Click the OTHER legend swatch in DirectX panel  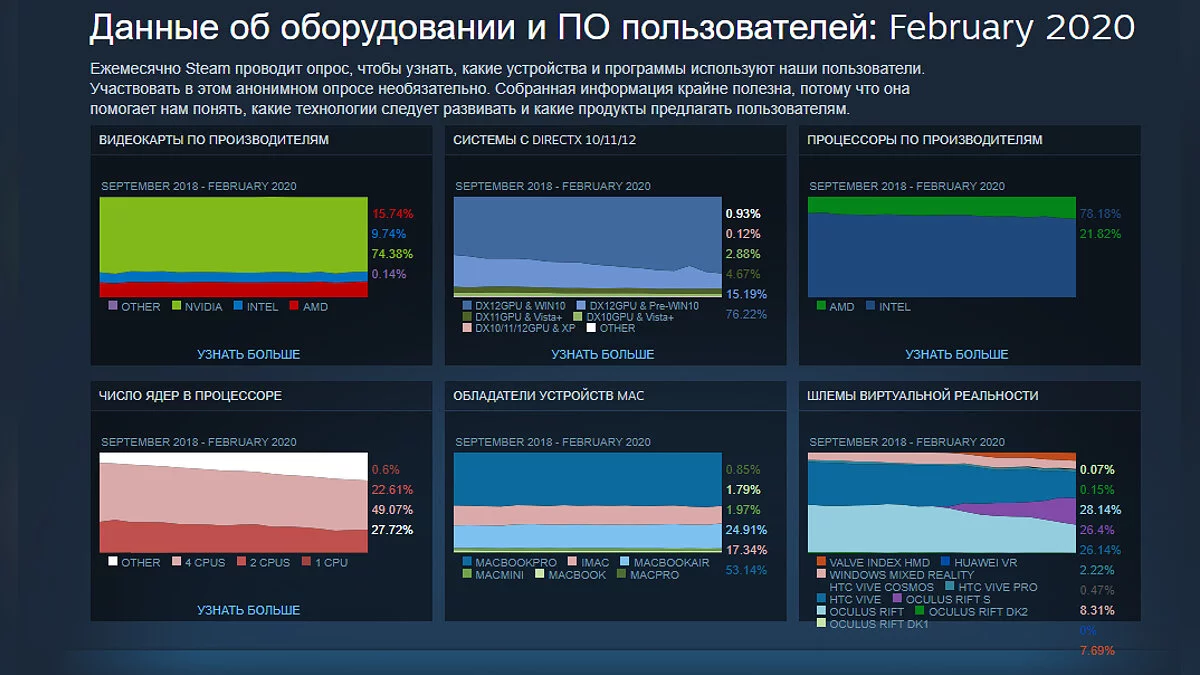click(591, 327)
